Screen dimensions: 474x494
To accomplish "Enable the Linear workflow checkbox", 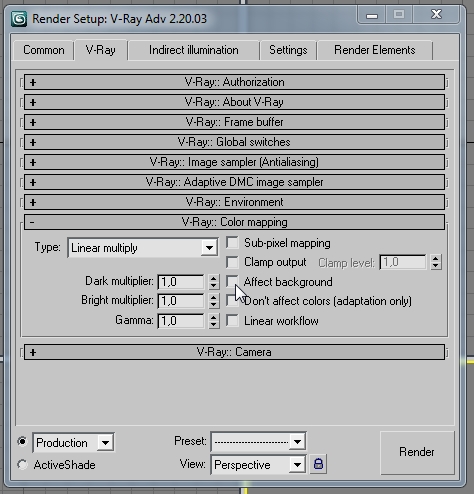I will tap(232, 321).
